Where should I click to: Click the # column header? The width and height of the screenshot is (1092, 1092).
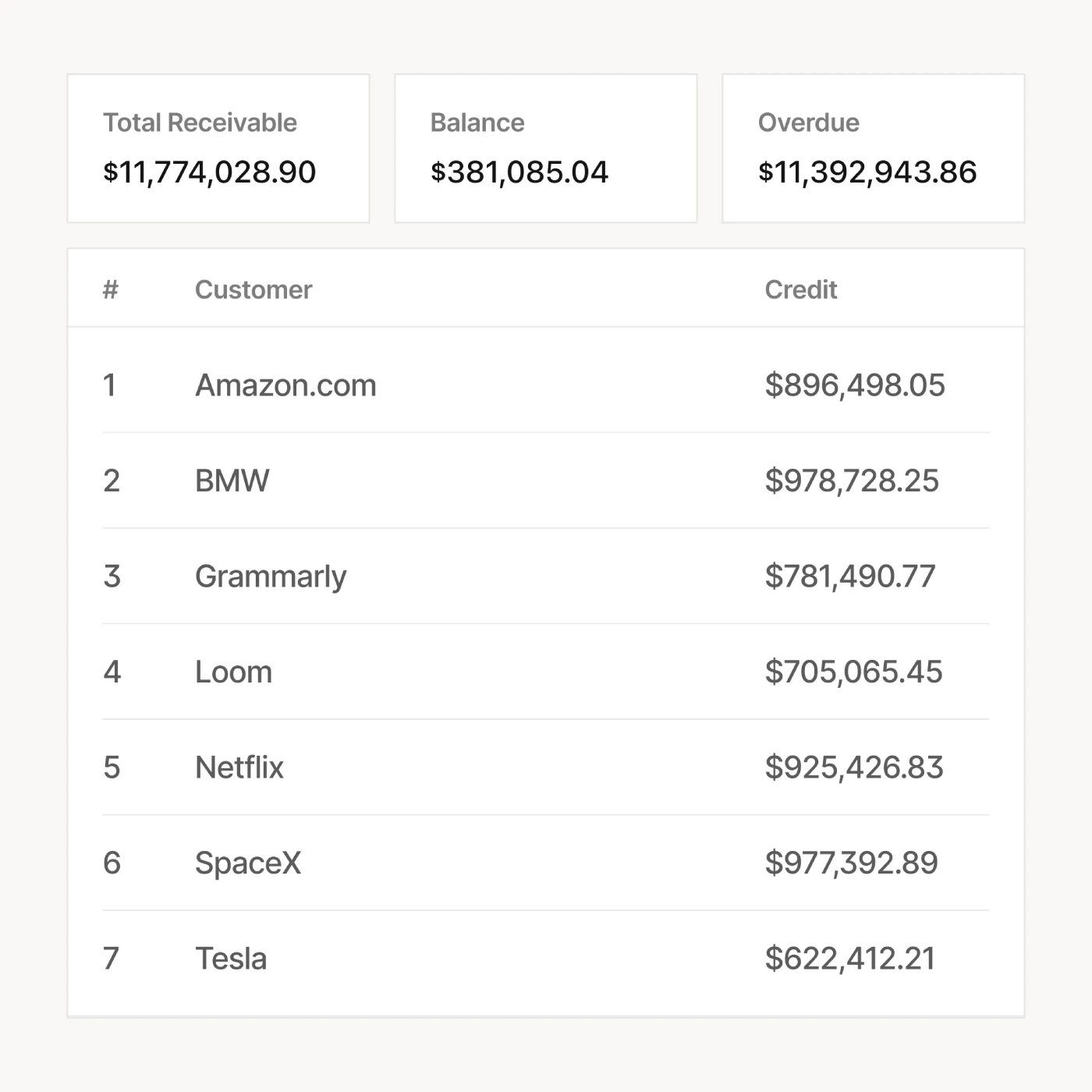point(111,289)
